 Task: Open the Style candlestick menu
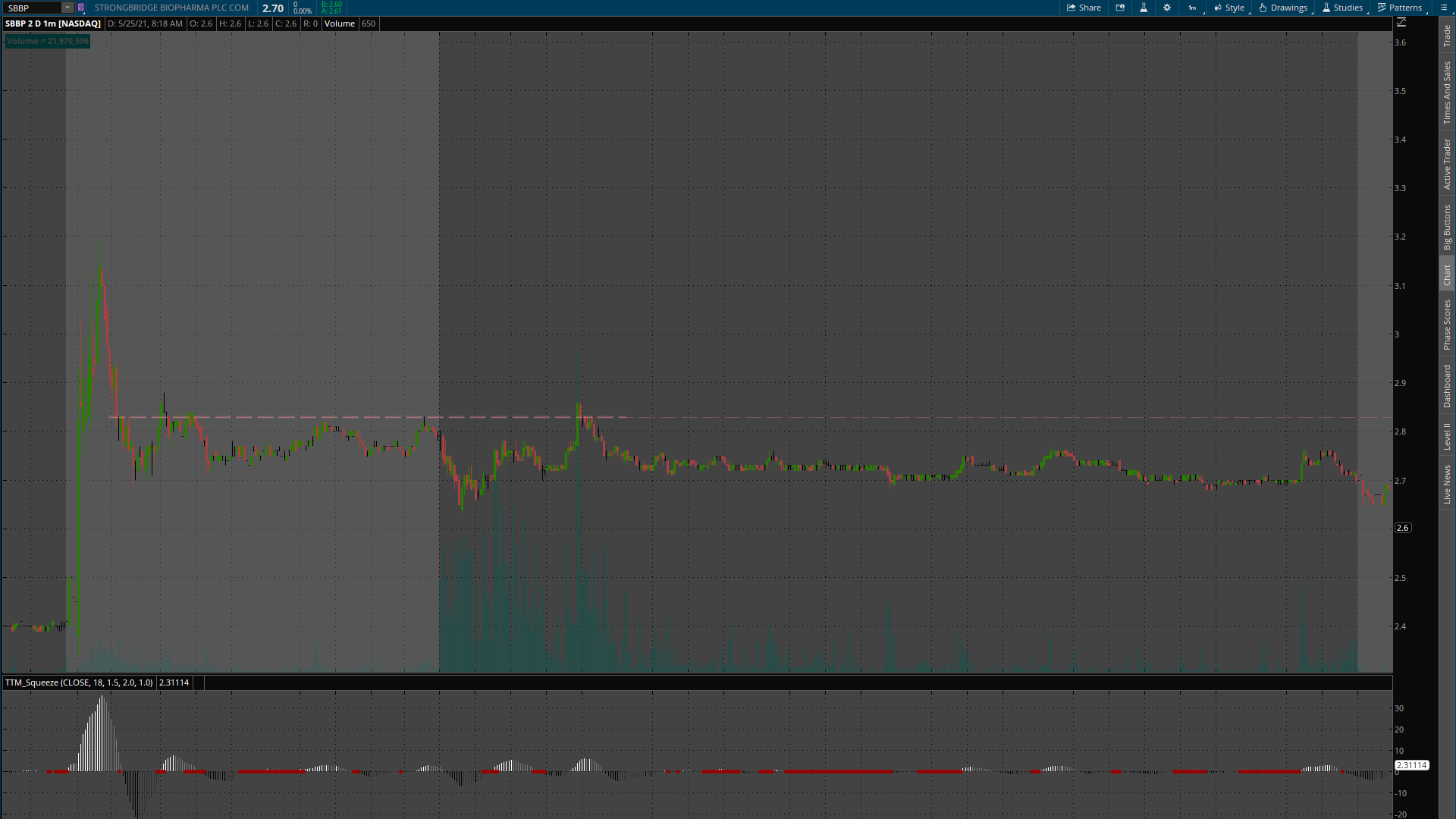1229,8
